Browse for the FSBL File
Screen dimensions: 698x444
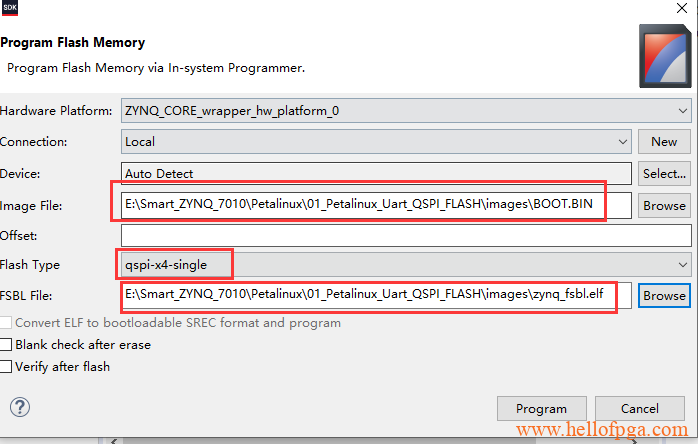[664, 296]
